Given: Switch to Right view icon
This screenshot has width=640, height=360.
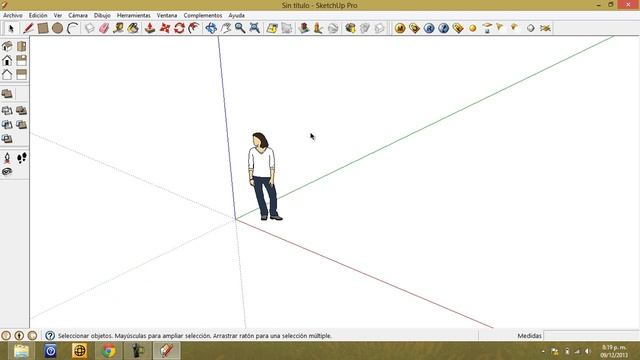Looking at the screenshot, I should pyautogui.click(x=22, y=60).
